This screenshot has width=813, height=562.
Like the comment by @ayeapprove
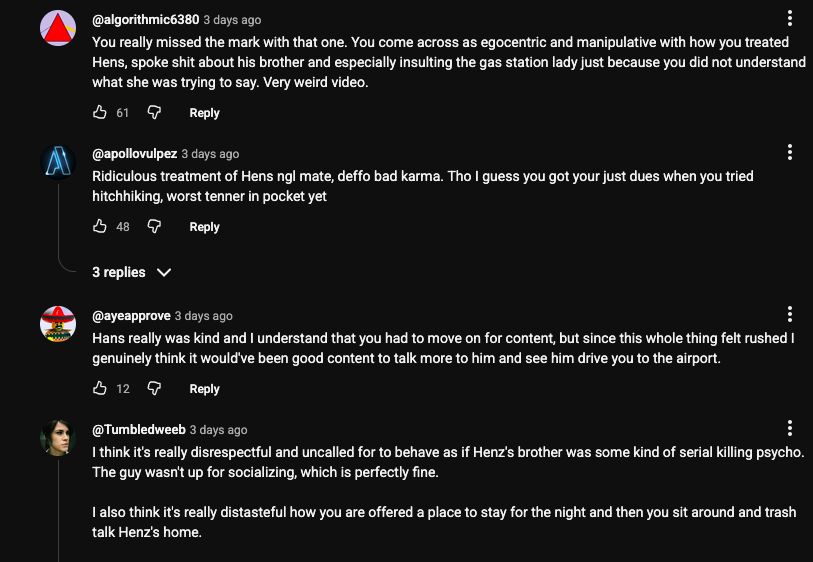click(100, 389)
